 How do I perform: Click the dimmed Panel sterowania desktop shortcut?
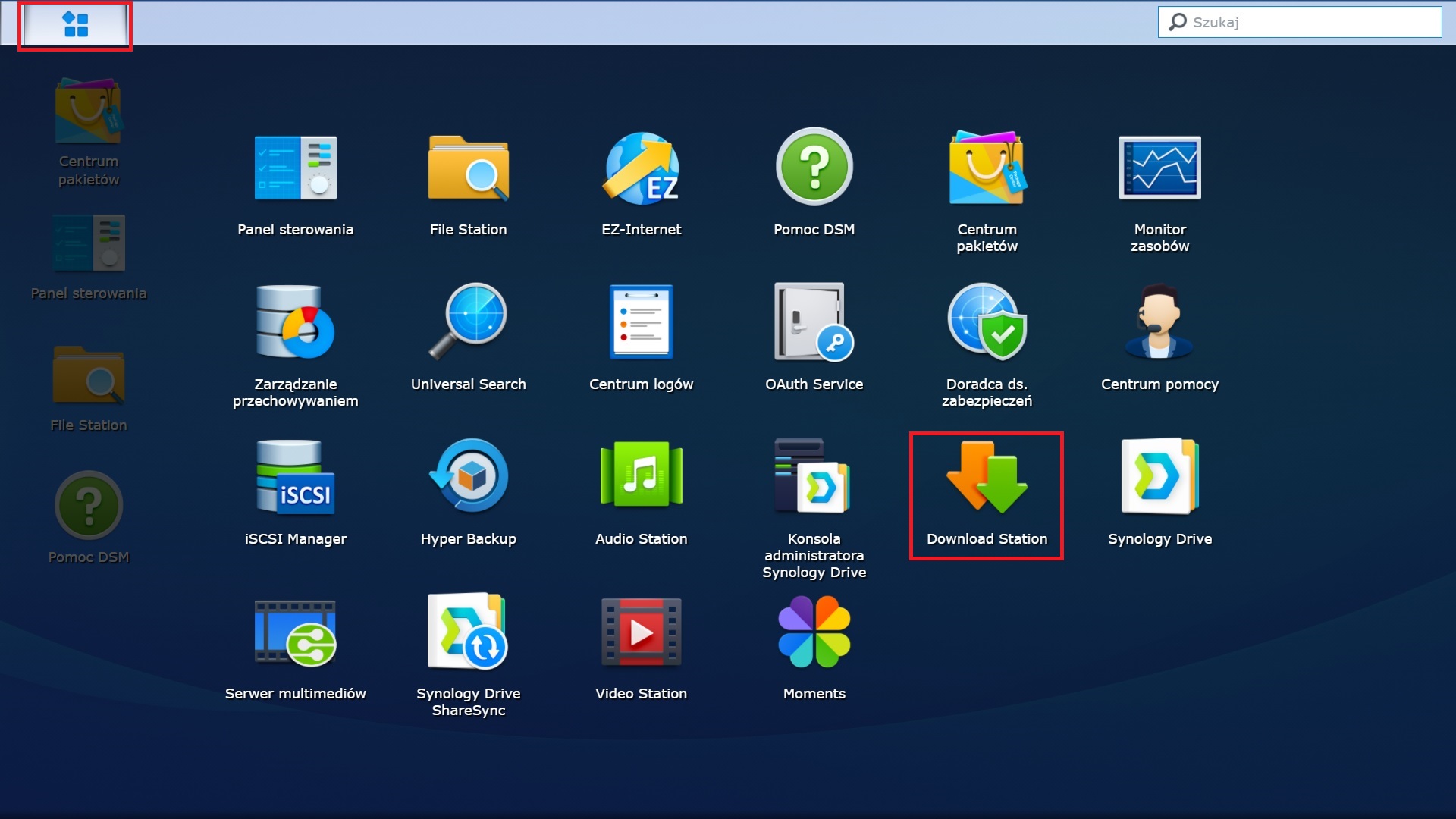pyautogui.click(x=89, y=258)
